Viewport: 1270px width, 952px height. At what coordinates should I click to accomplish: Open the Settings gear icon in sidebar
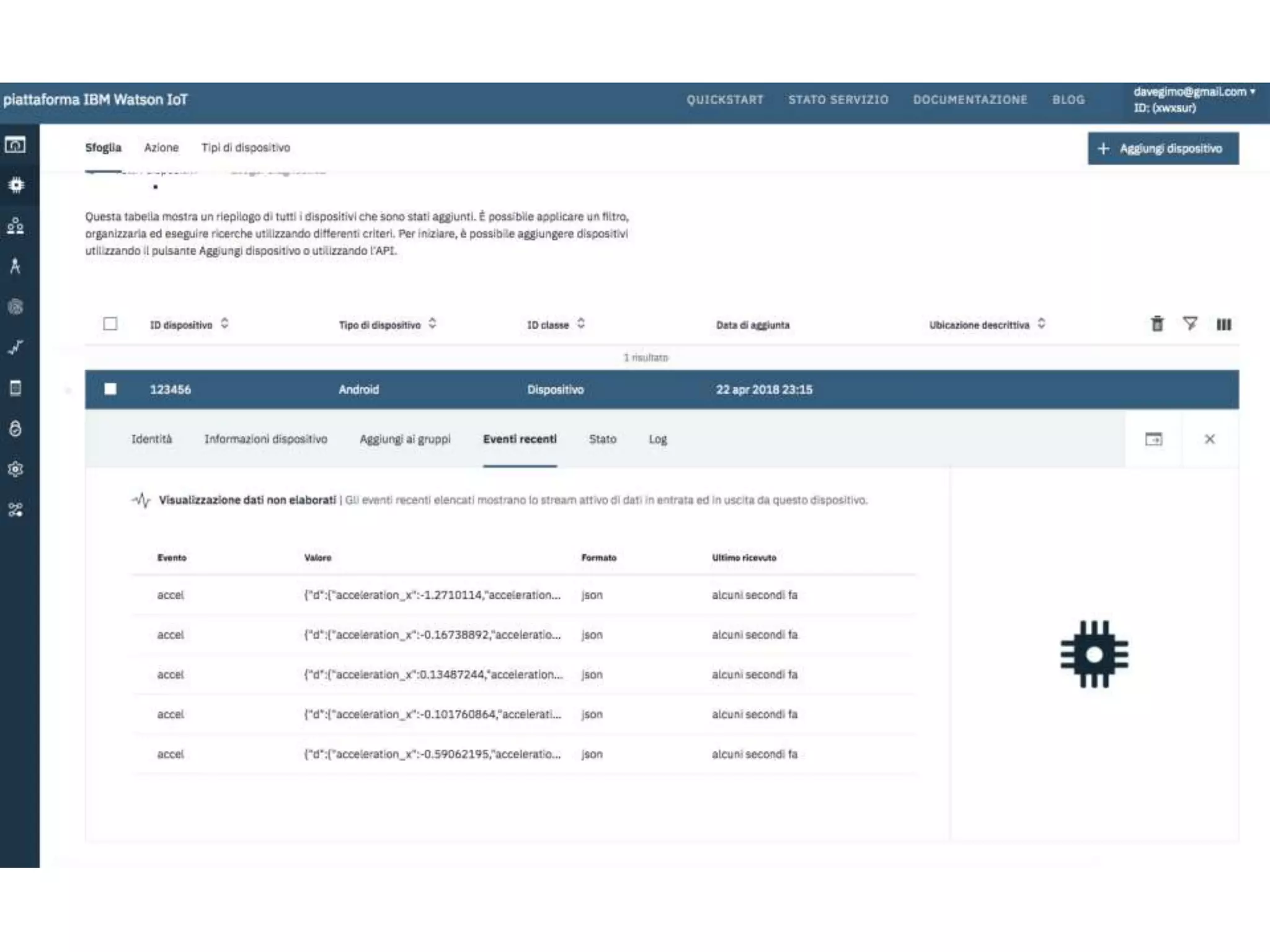pos(16,469)
